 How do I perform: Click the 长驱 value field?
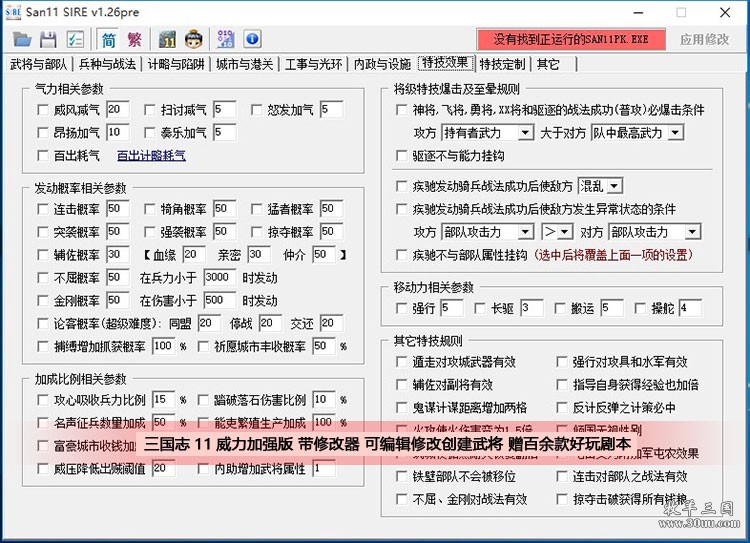tap(531, 308)
